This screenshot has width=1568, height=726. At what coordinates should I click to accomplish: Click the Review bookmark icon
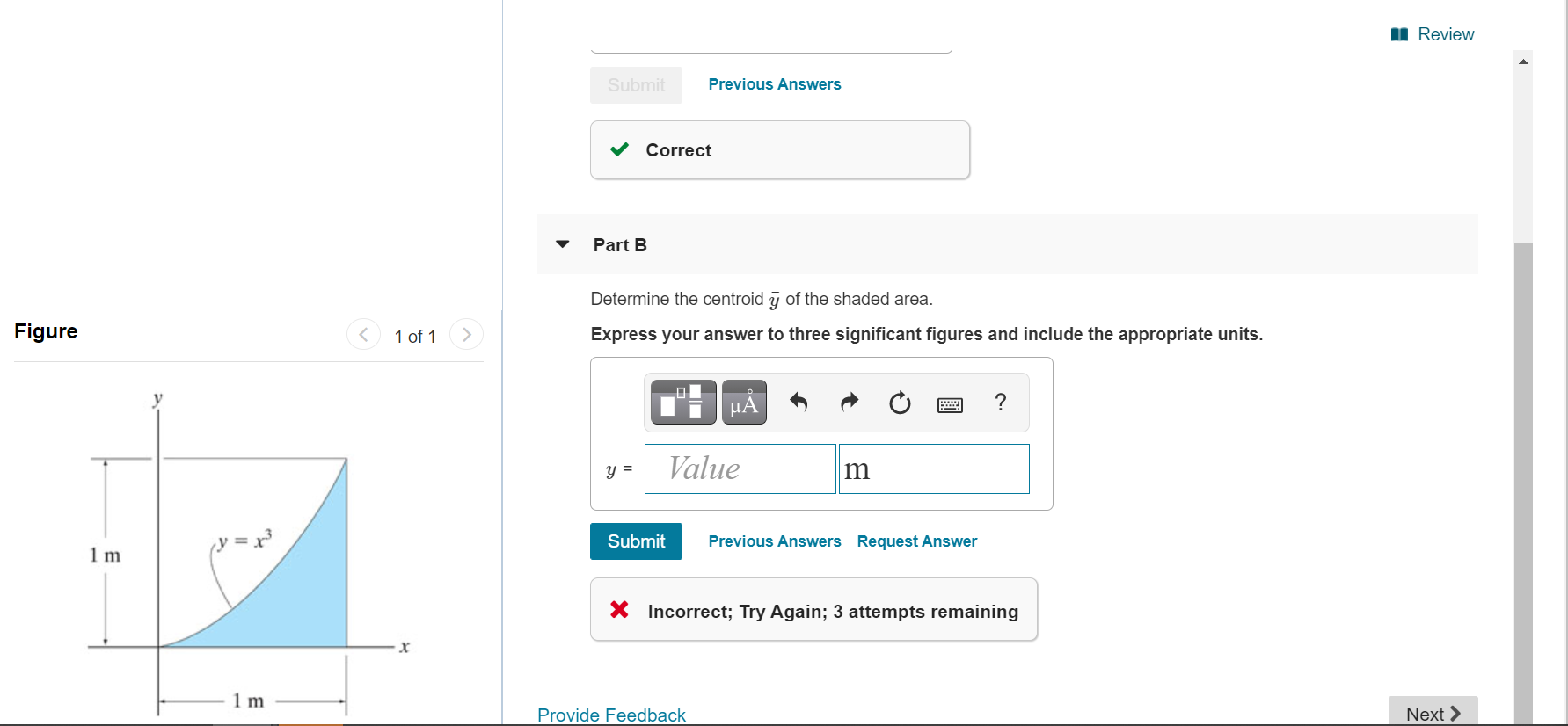[x=1400, y=33]
